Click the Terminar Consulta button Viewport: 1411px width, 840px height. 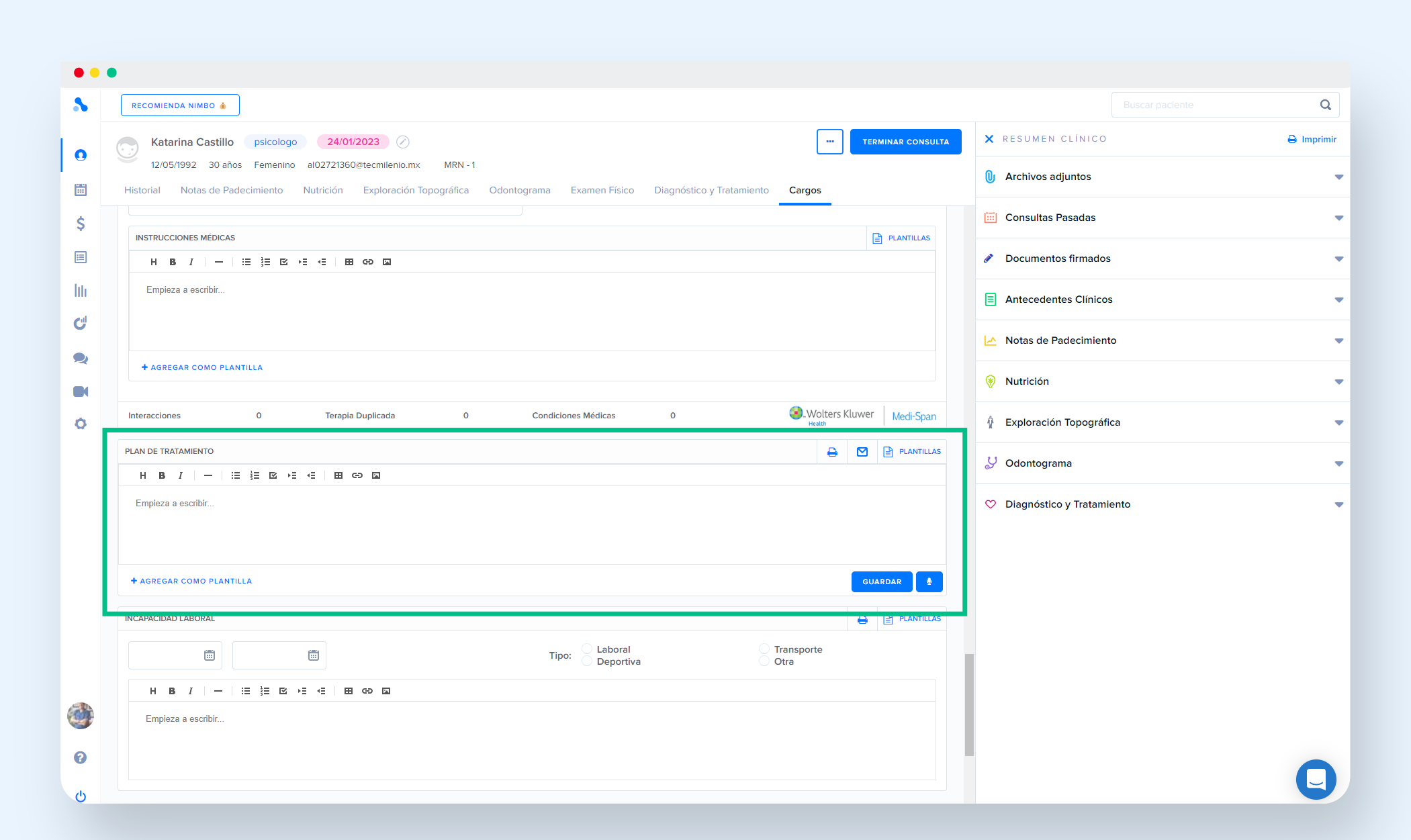click(905, 142)
